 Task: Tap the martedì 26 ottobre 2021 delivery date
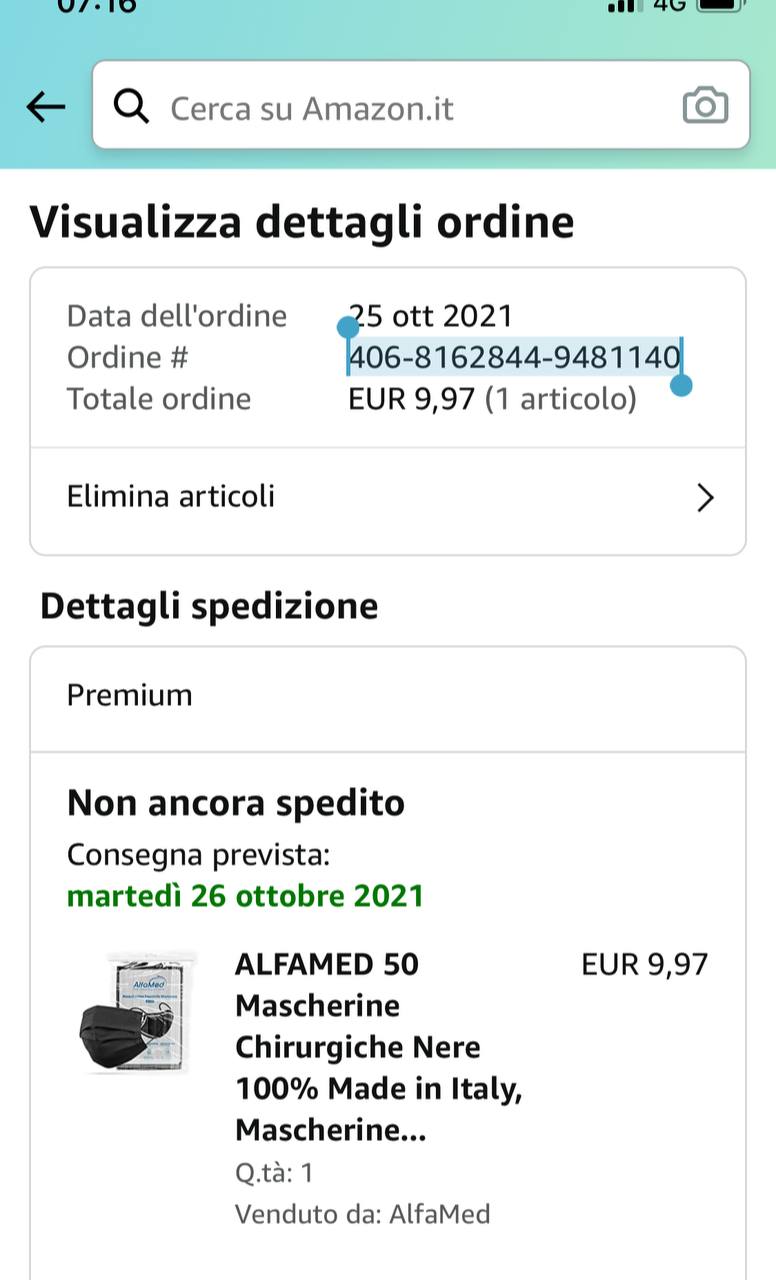point(245,895)
